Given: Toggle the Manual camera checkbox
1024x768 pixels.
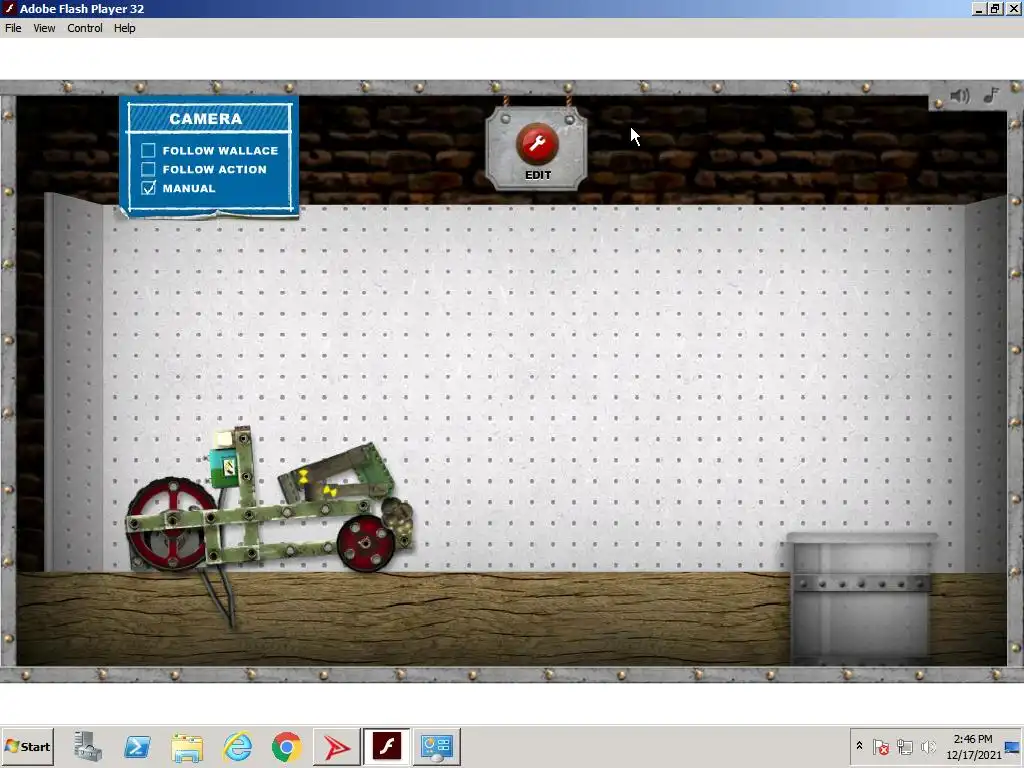Looking at the screenshot, I should click(x=148, y=188).
